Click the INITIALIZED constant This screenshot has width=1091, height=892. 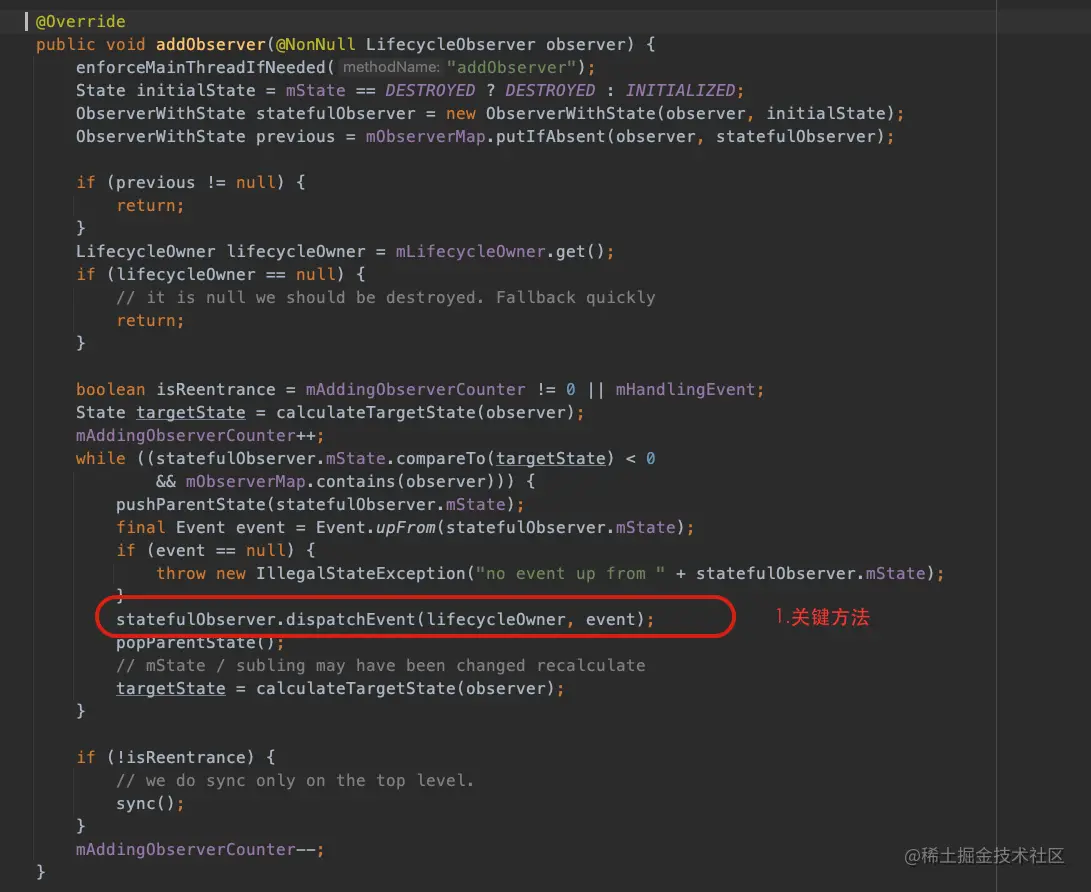coord(680,90)
